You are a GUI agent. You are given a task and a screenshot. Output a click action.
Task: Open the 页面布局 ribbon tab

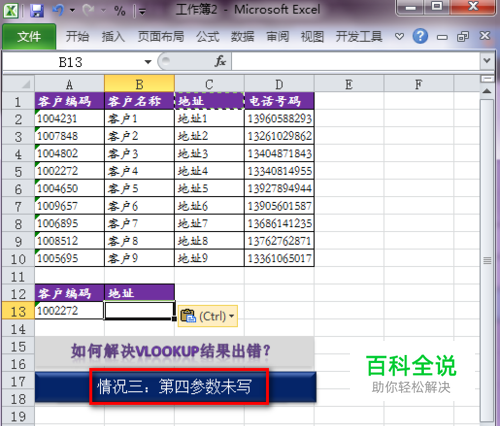click(161, 36)
